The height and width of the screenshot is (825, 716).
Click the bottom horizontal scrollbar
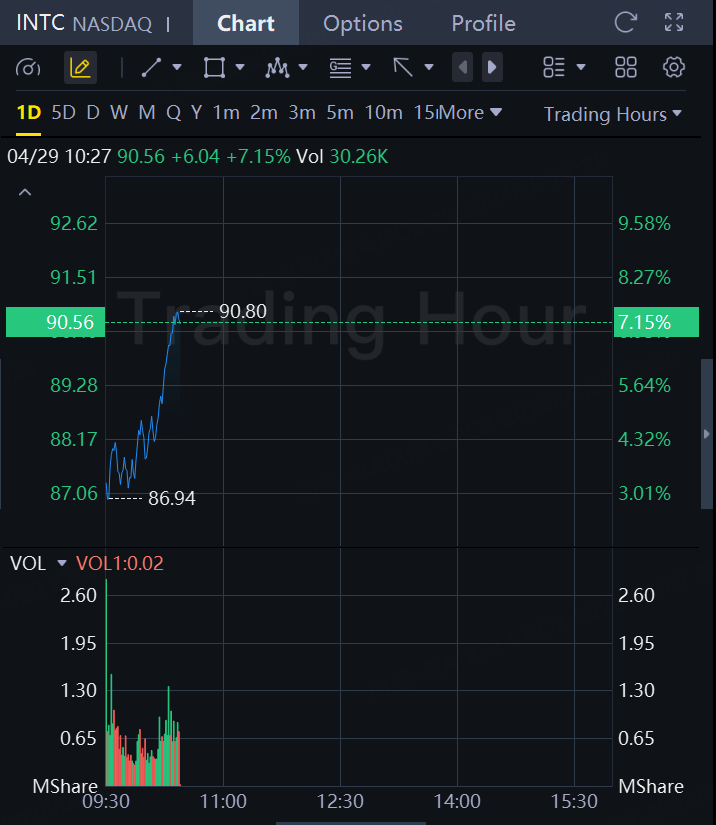click(350, 823)
